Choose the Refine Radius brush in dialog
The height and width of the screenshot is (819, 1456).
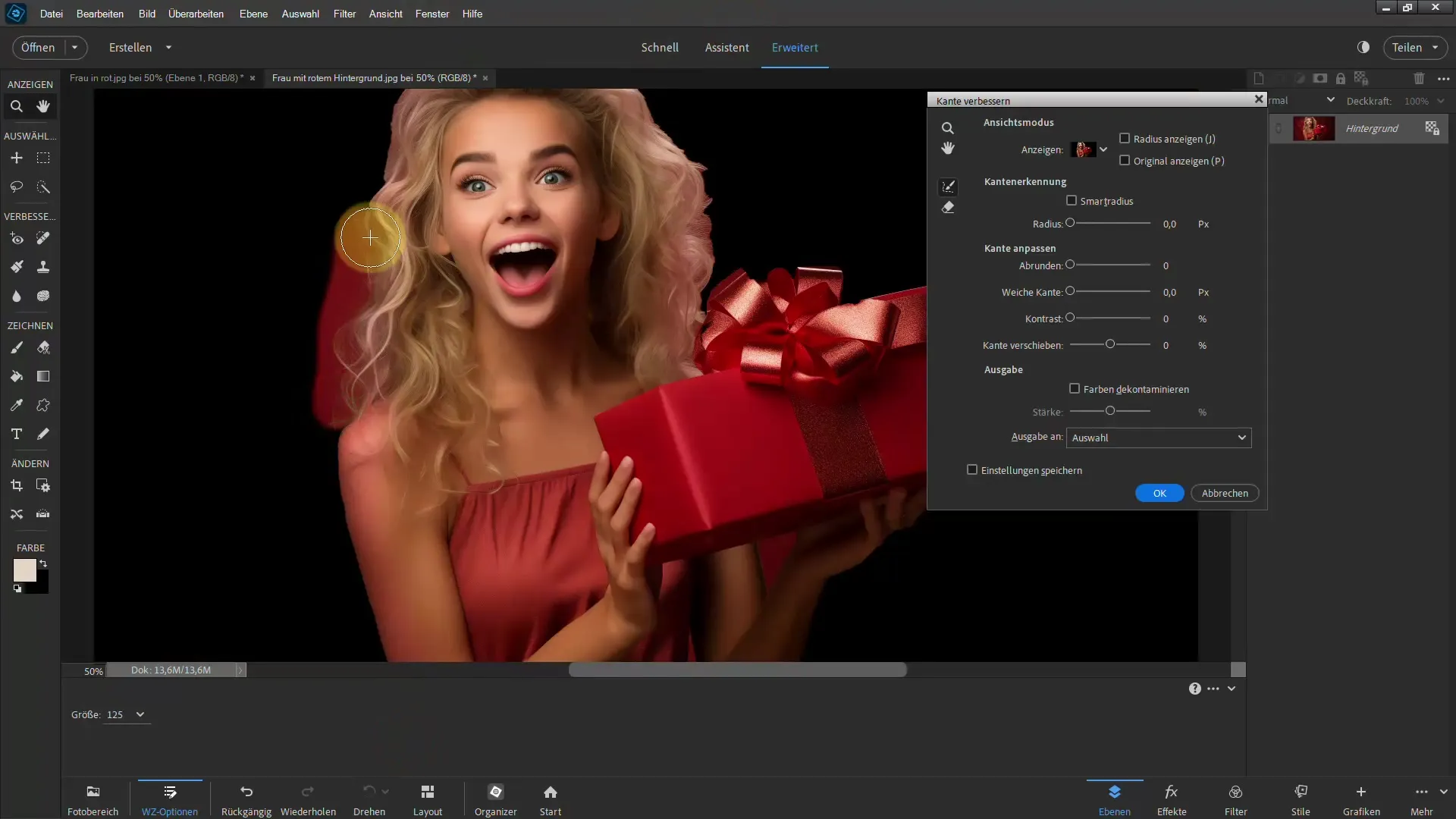tap(948, 187)
